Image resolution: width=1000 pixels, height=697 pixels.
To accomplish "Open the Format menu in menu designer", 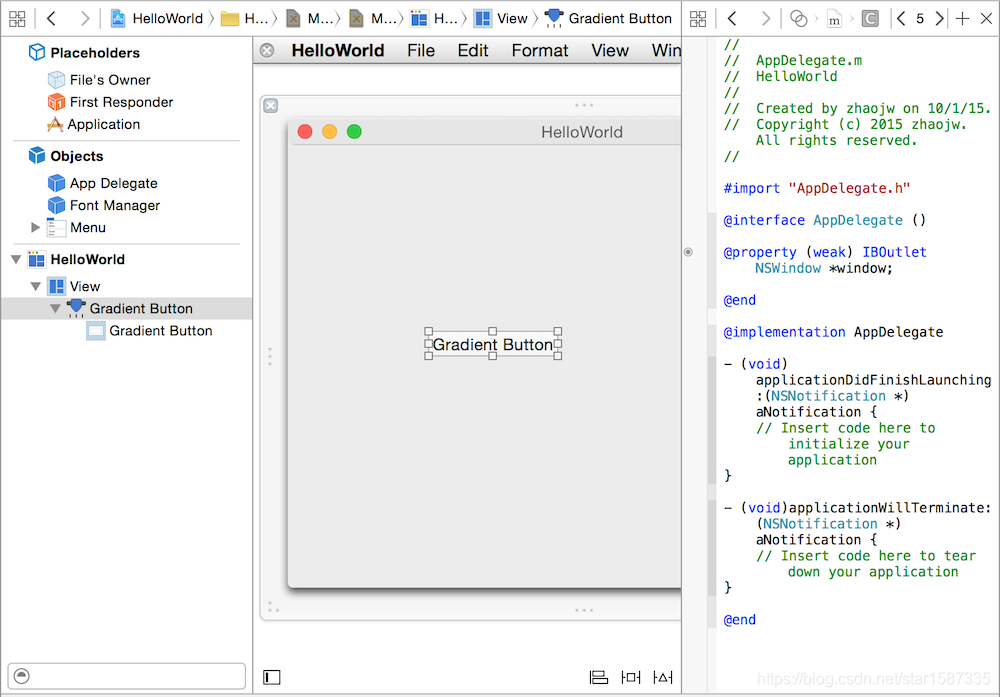I will click(x=539, y=51).
